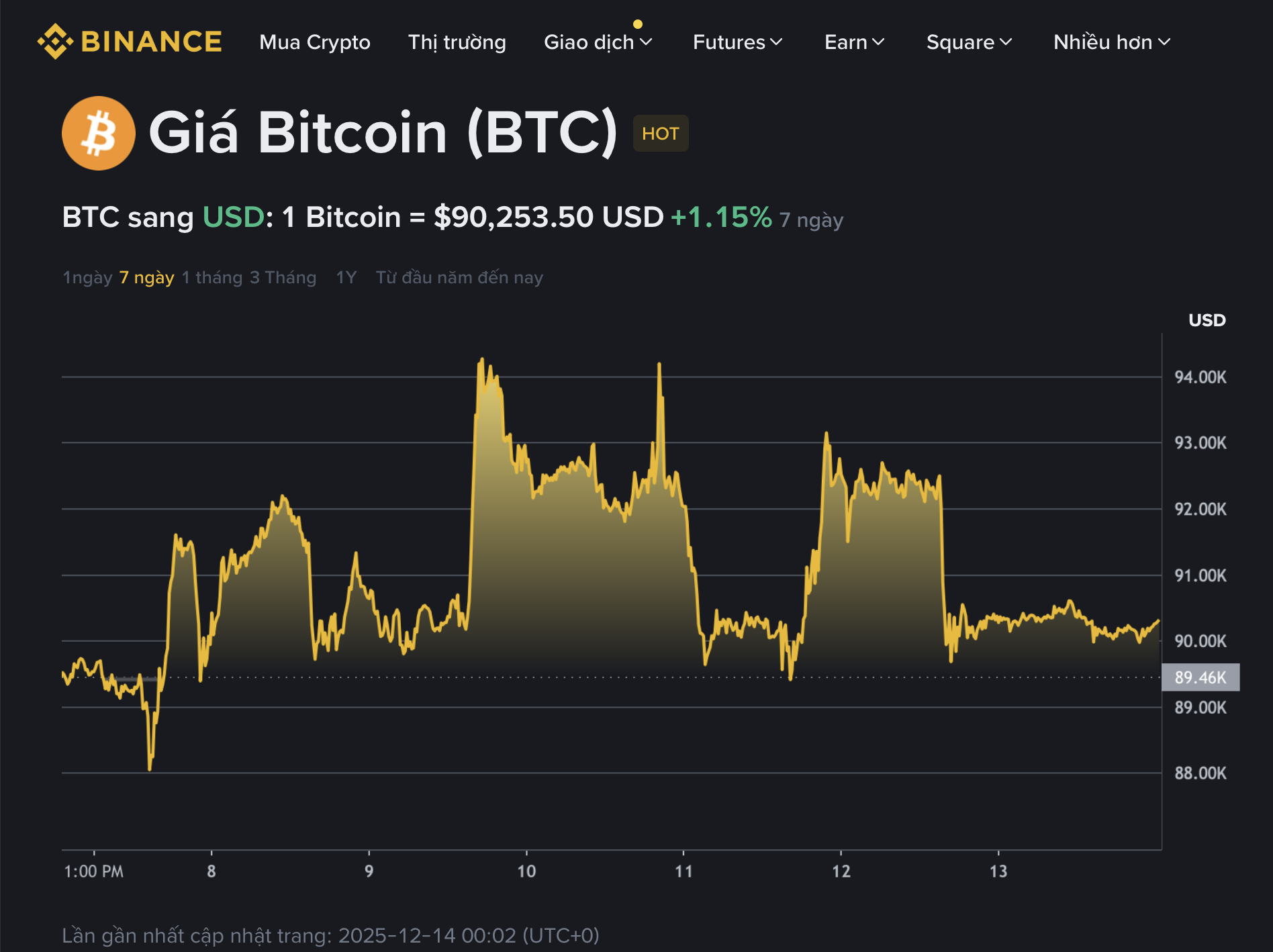
Task: Open the Nhiều hơn dropdown
Action: (1111, 42)
